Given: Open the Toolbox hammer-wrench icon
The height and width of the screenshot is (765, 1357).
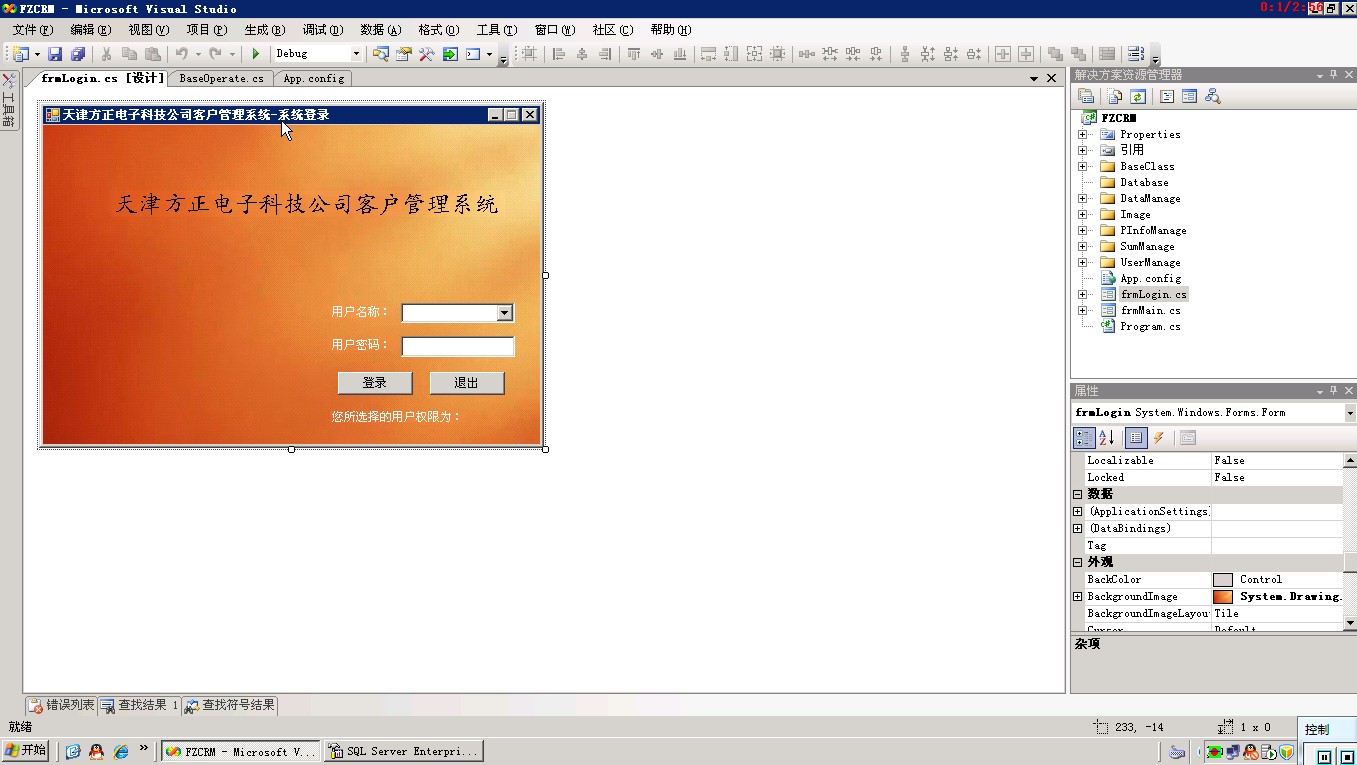Looking at the screenshot, I should (x=427, y=54).
